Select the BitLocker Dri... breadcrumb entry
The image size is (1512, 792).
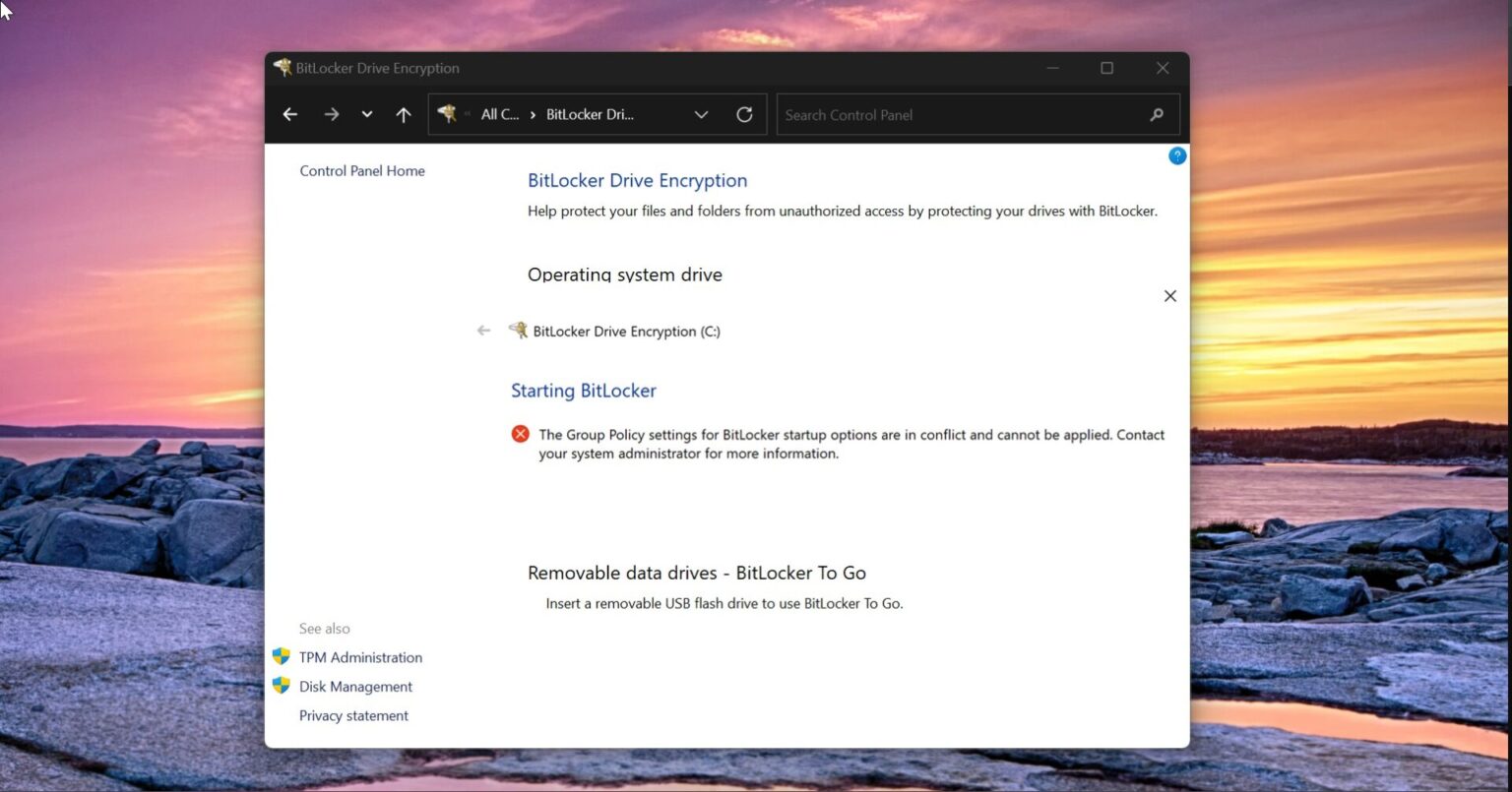click(x=592, y=114)
